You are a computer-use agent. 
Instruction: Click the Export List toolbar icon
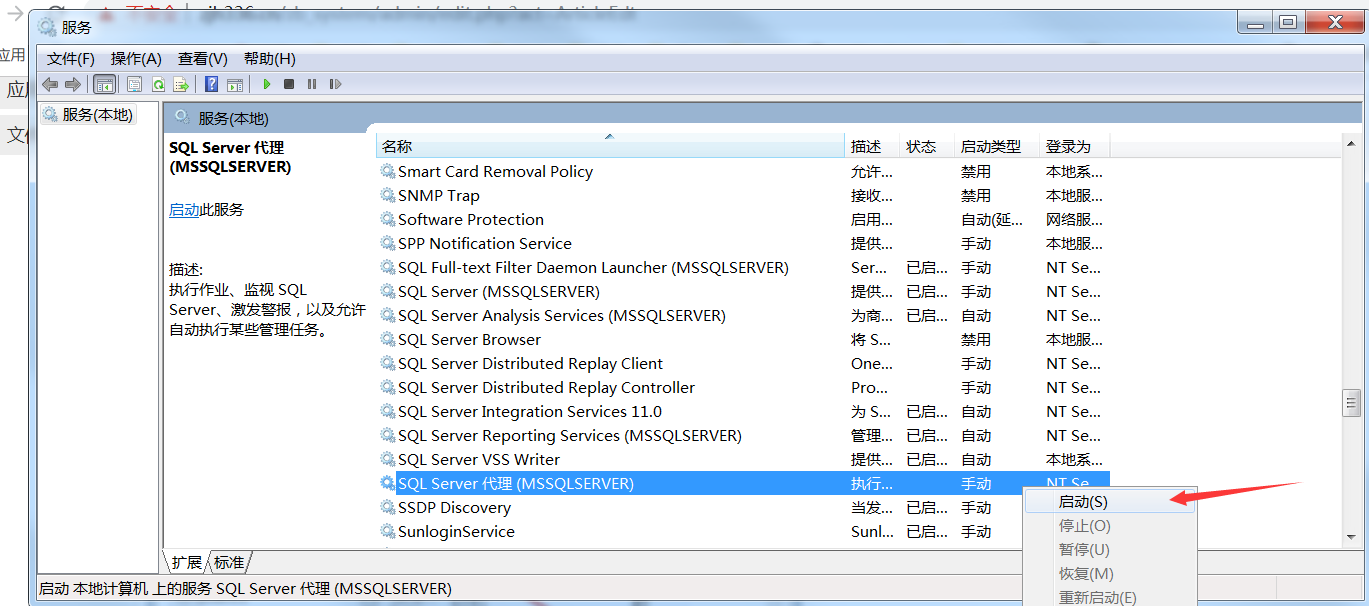[x=181, y=85]
